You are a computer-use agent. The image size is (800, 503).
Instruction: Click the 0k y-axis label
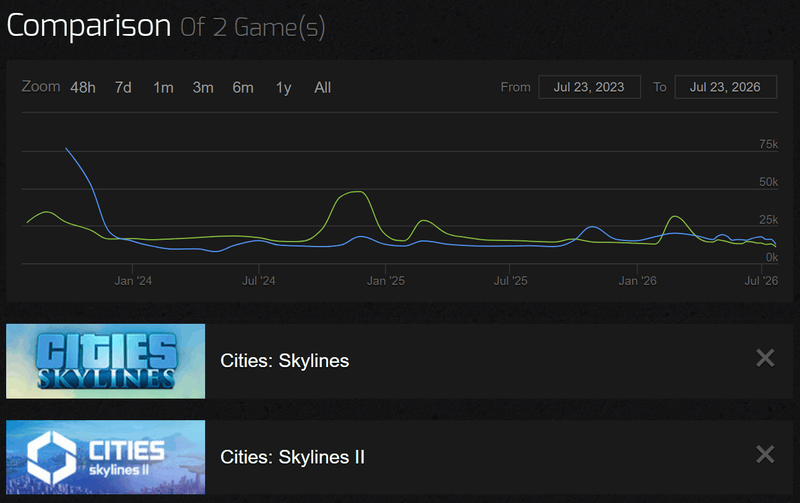[x=772, y=258]
